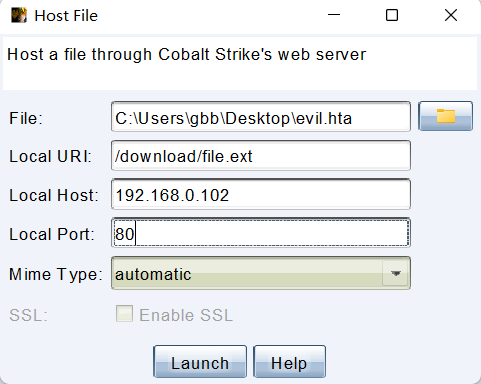Click the 'Local URI:' label
The height and width of the screenshot is (384, 481).
(50, 156)
